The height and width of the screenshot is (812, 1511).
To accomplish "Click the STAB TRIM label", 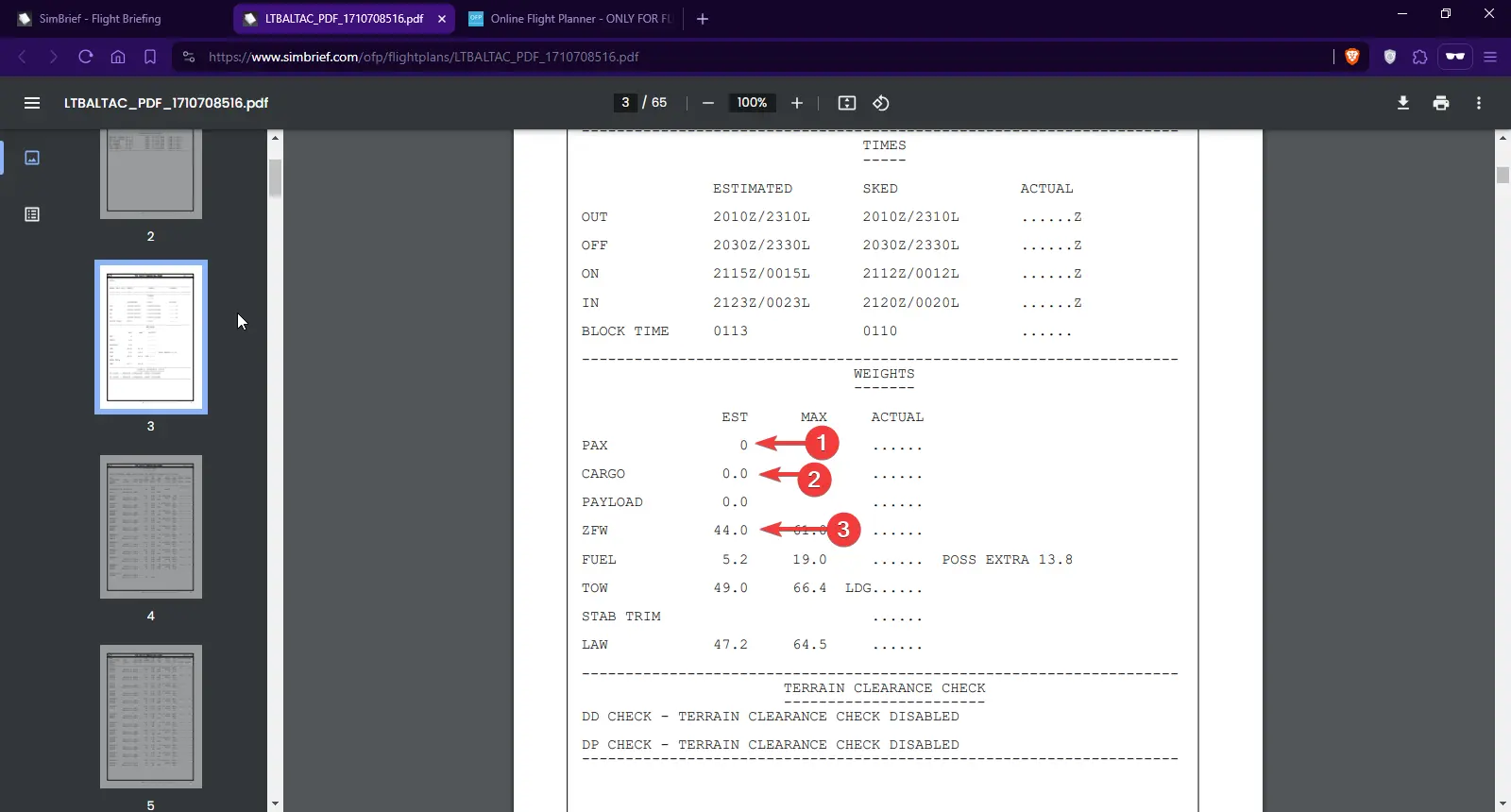I will point(621,617).
